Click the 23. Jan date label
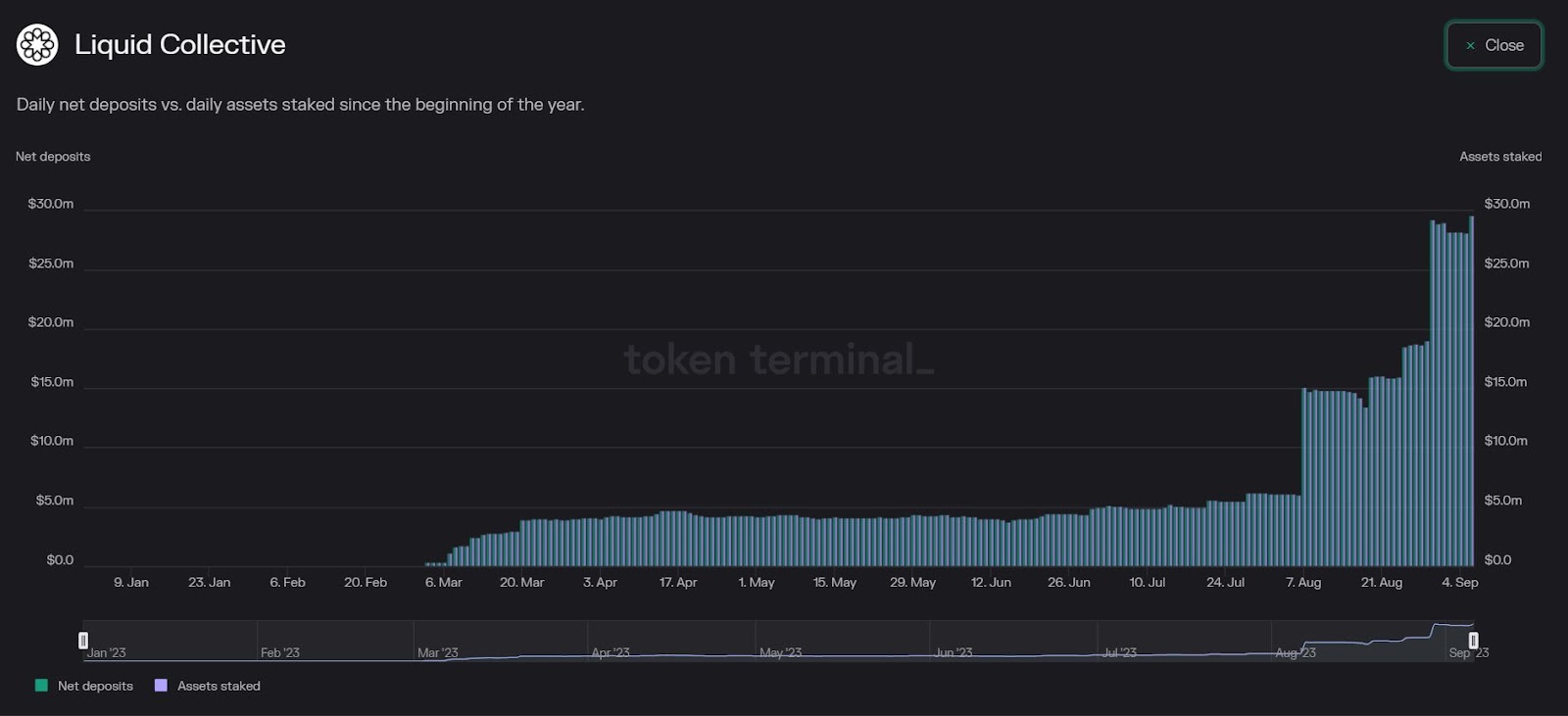Image resolution: width=1568 pixels, height=716 pixels. (x=210, y=583)
